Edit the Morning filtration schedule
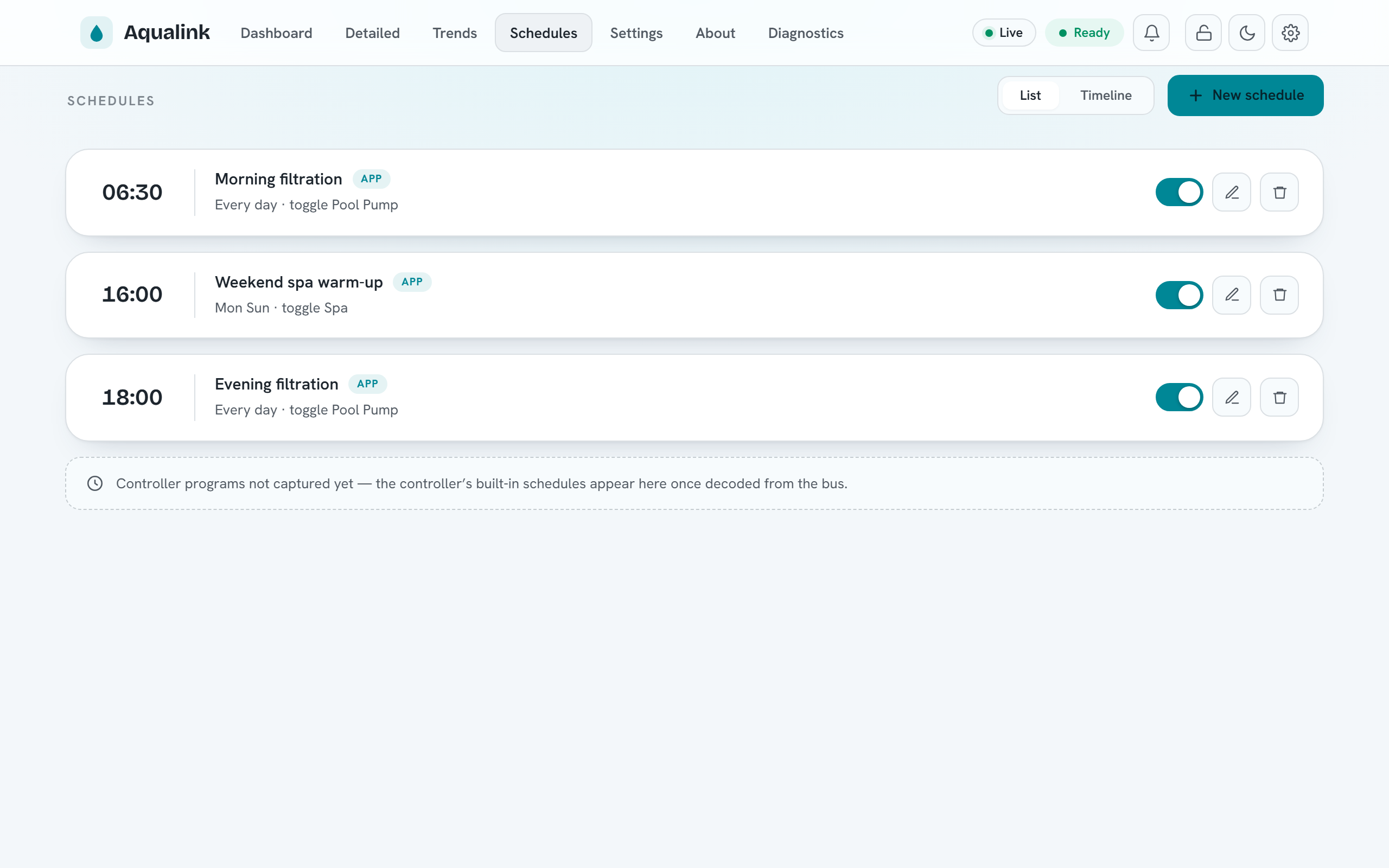Image resolution: width=1389 pixels, height=868 pixels. (1232, 192)
